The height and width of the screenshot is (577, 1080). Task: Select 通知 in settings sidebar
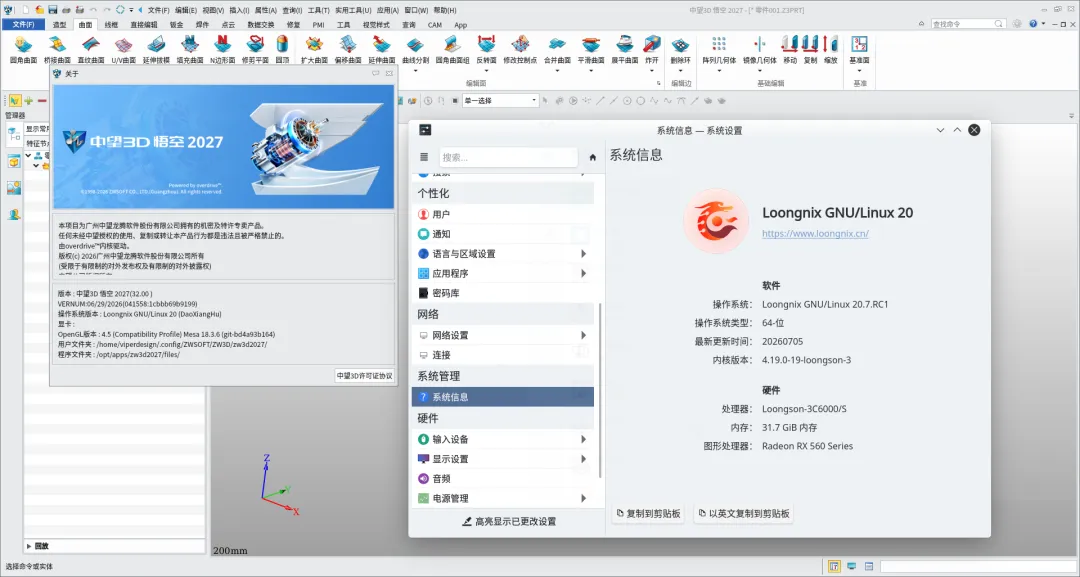pyautogui.click(x=503, y=234)
